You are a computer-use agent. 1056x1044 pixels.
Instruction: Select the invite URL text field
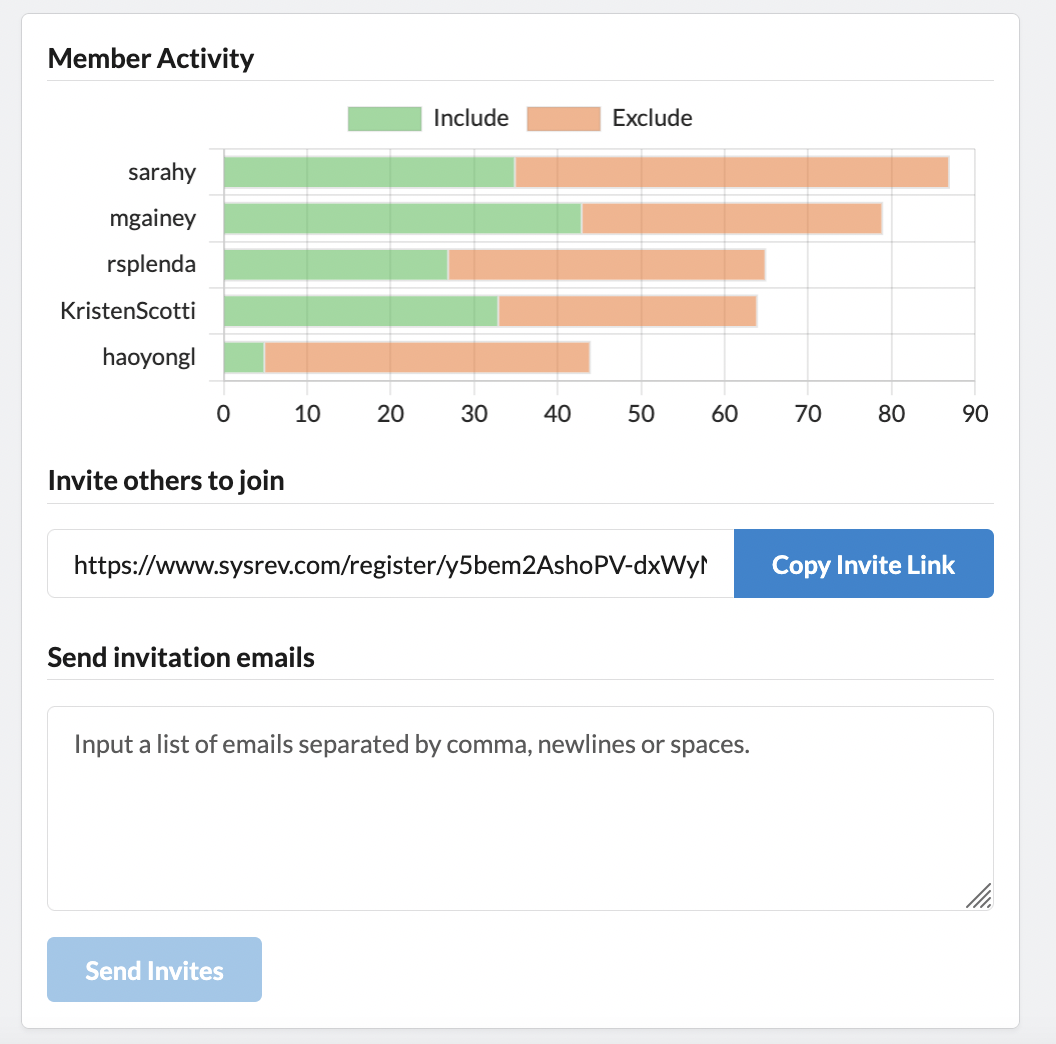tap(391, 564)
